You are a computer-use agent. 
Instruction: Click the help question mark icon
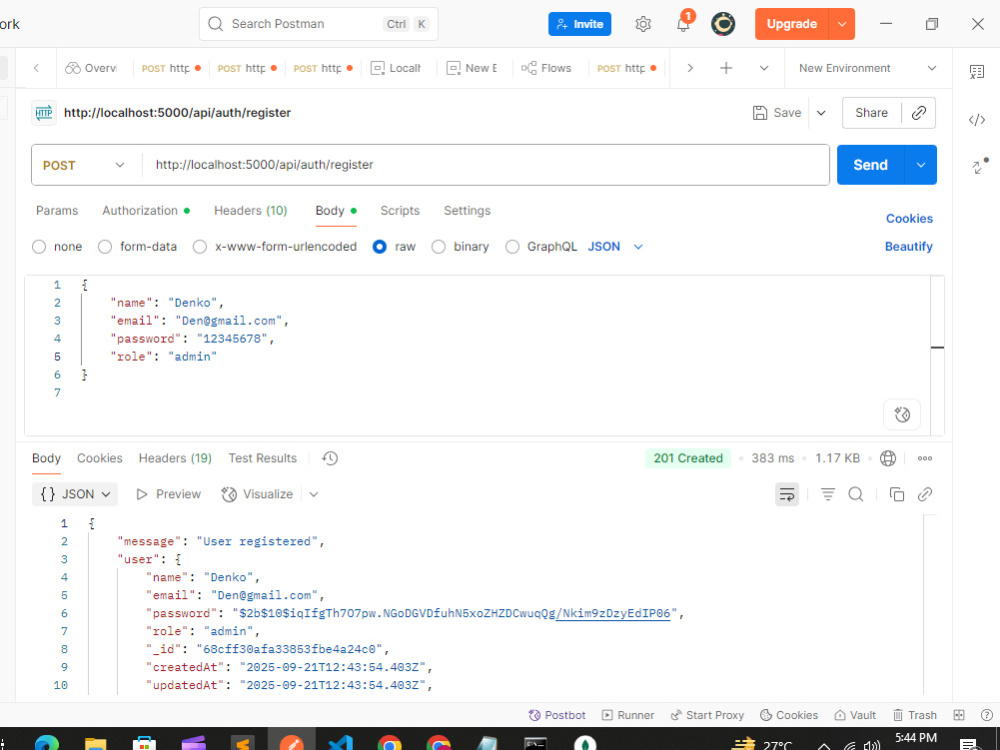987,715
